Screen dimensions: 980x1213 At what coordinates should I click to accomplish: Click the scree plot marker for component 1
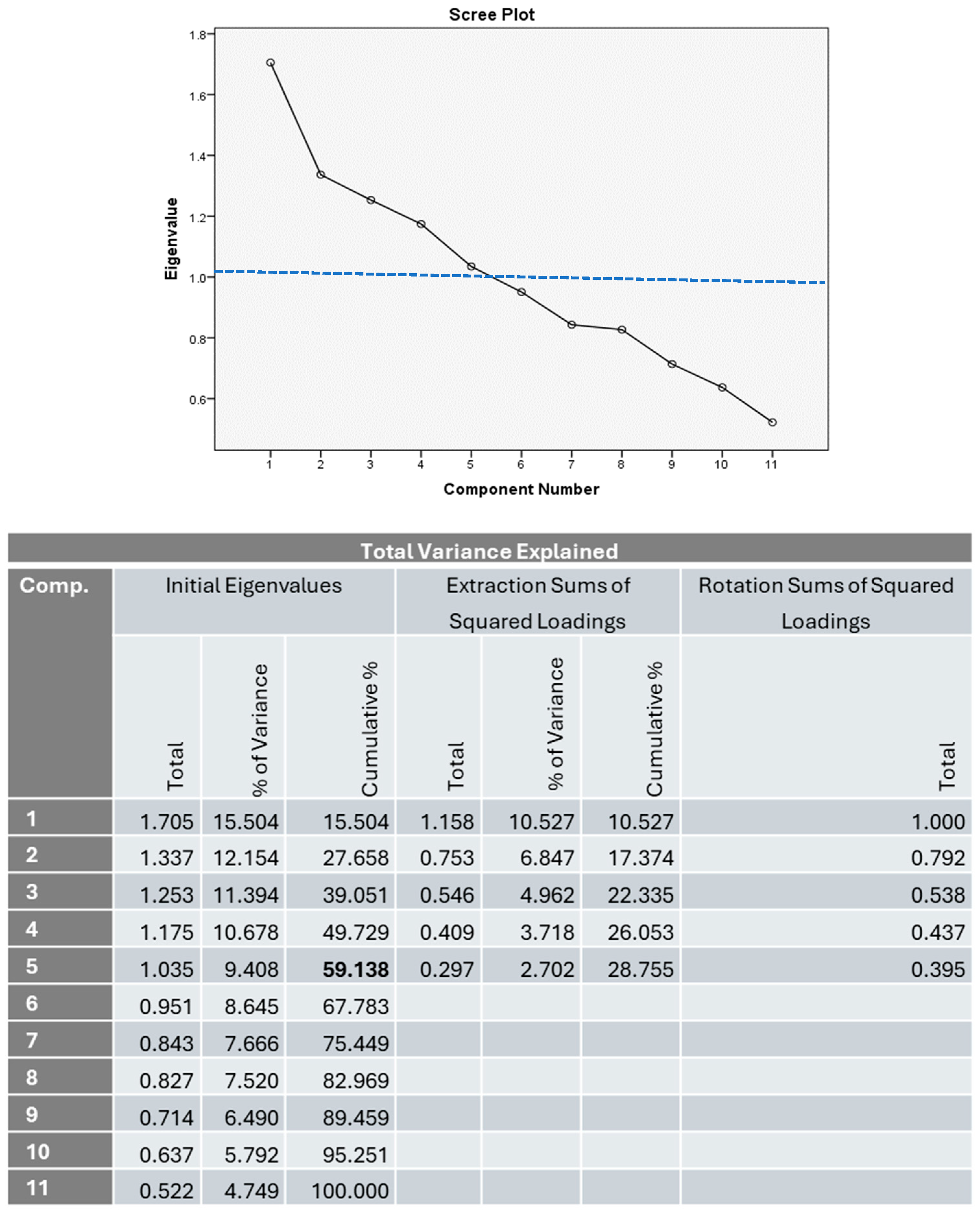pyautogui.click(x=270, y=63)
